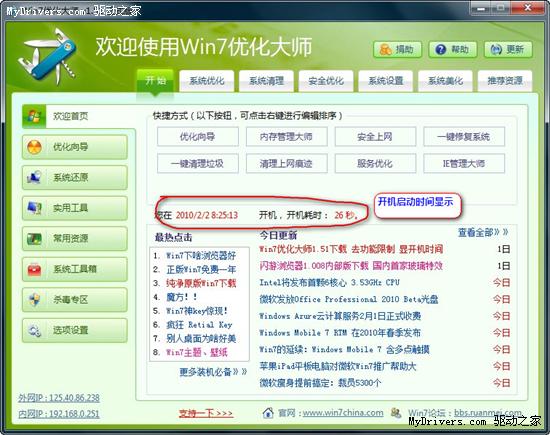Click the 外网IP: 125.40.86.238 link
The image size is (550, 435).
[59, 398]
